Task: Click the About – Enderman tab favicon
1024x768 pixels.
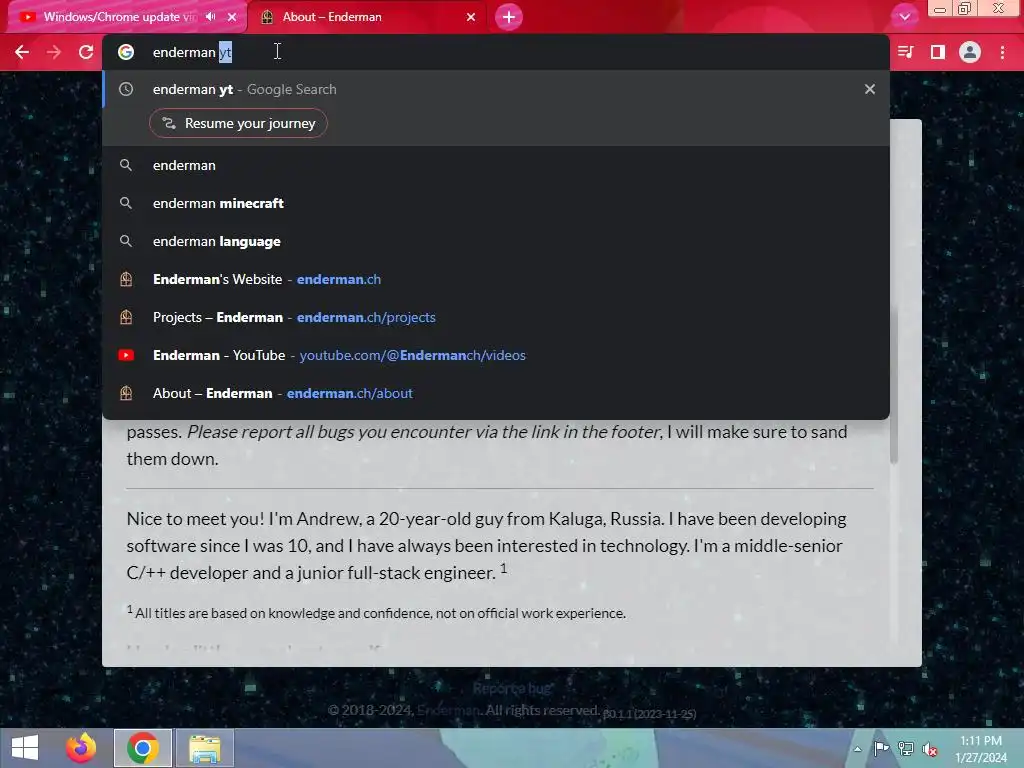Action: [267, 17]
